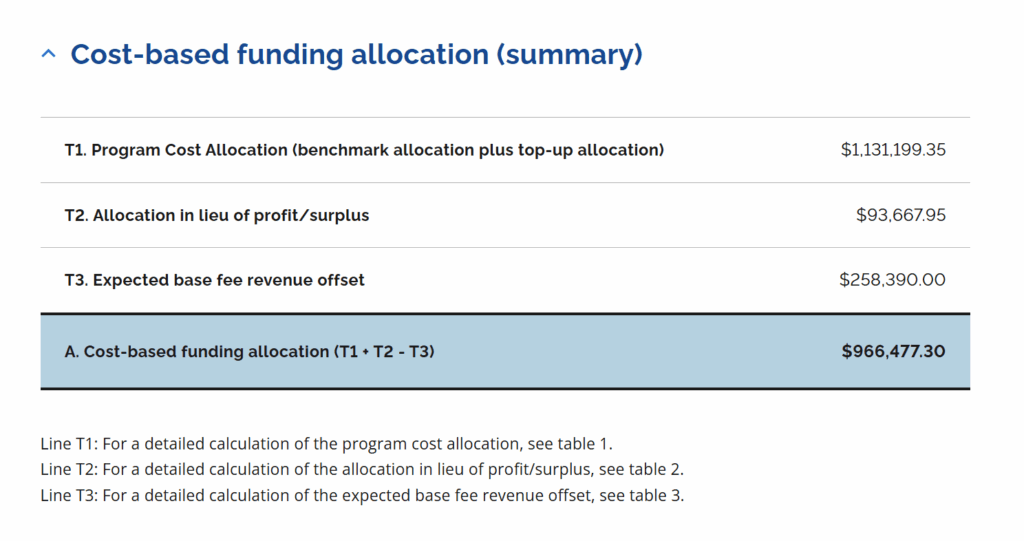Viewport: 1024px width, 541px height.
Task: Click the 'Line T3:' footnote prefix
Action: coord(69,495)
